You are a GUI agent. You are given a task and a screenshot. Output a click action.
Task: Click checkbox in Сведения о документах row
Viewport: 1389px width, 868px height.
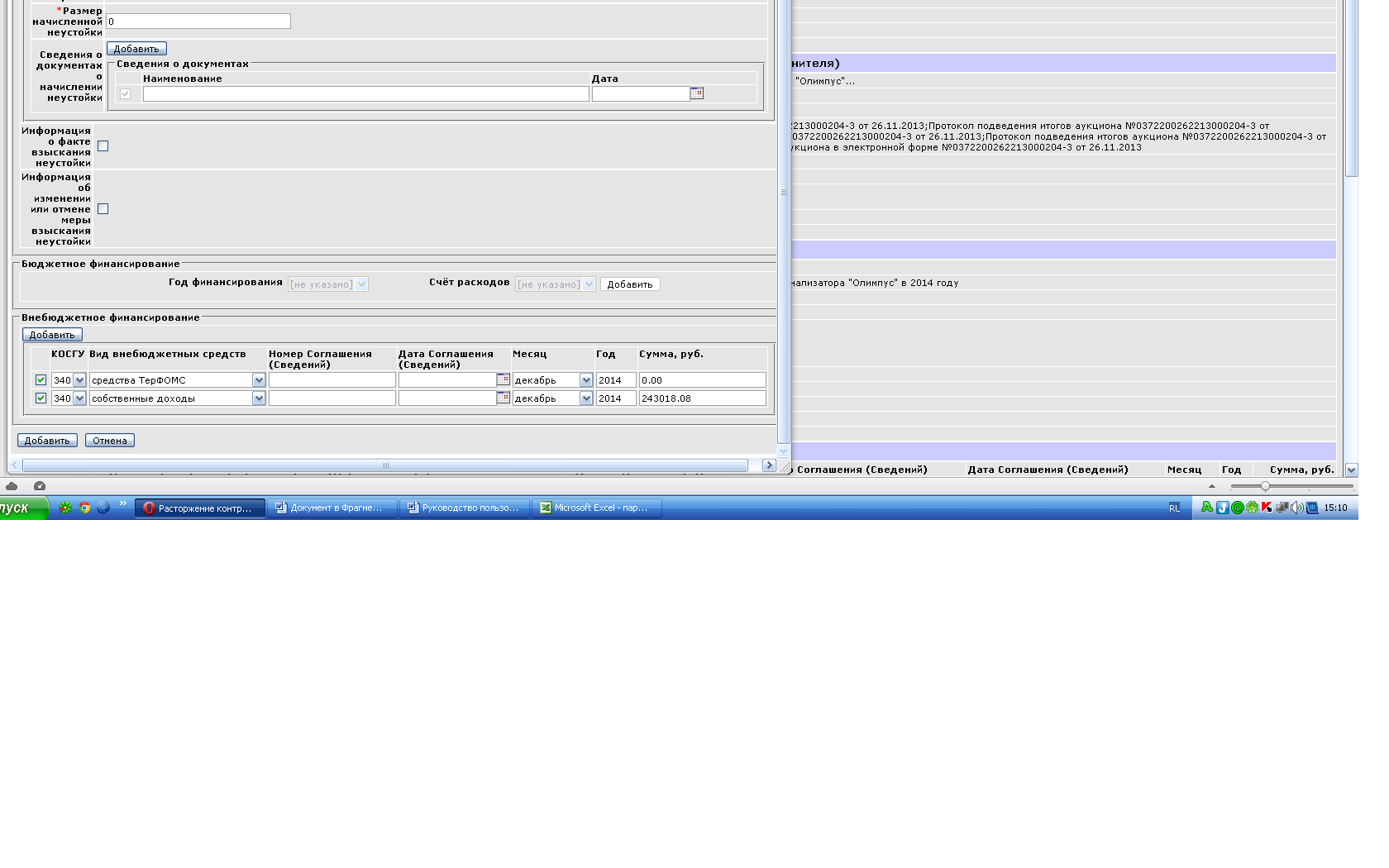[x=125, y=94]
